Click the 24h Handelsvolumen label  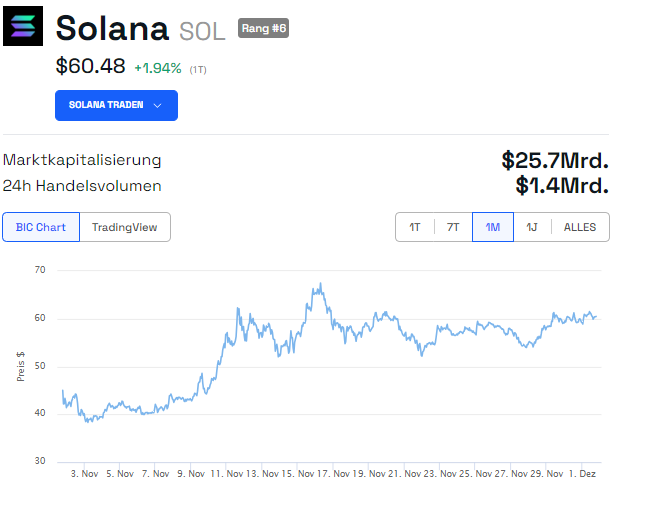point(82,185)
